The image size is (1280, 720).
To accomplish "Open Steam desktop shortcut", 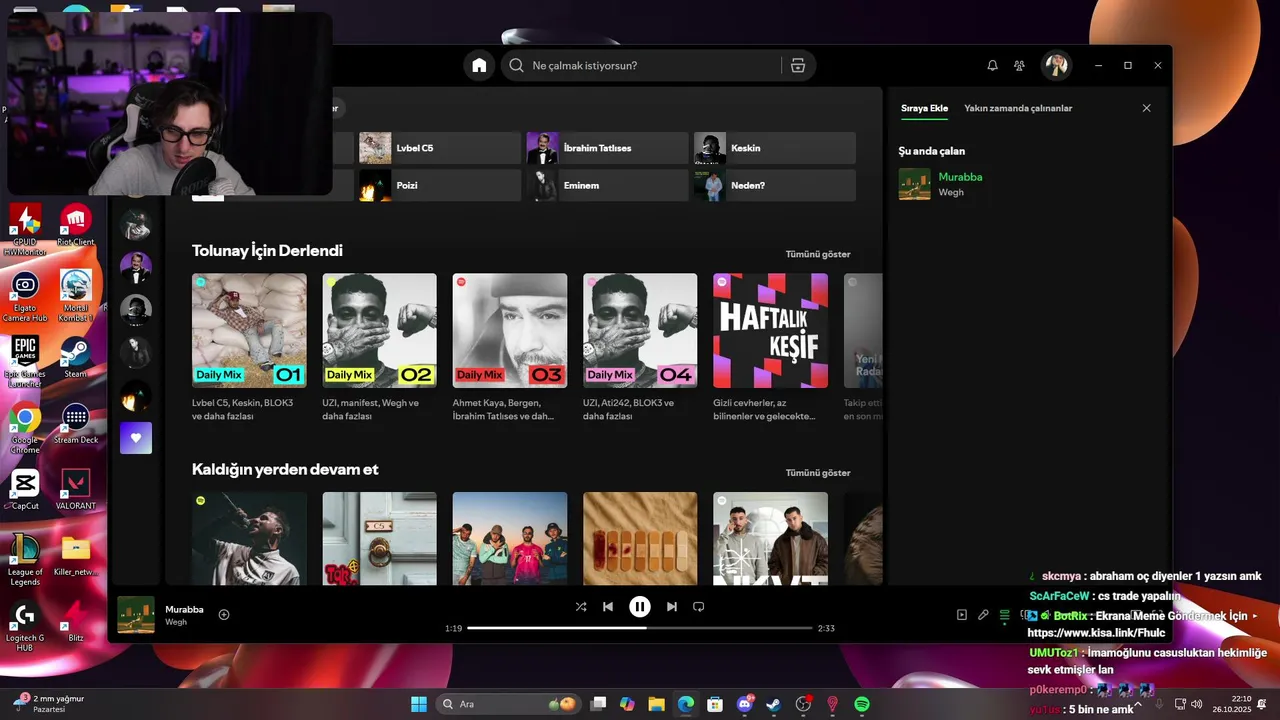I will click(76, 357).
